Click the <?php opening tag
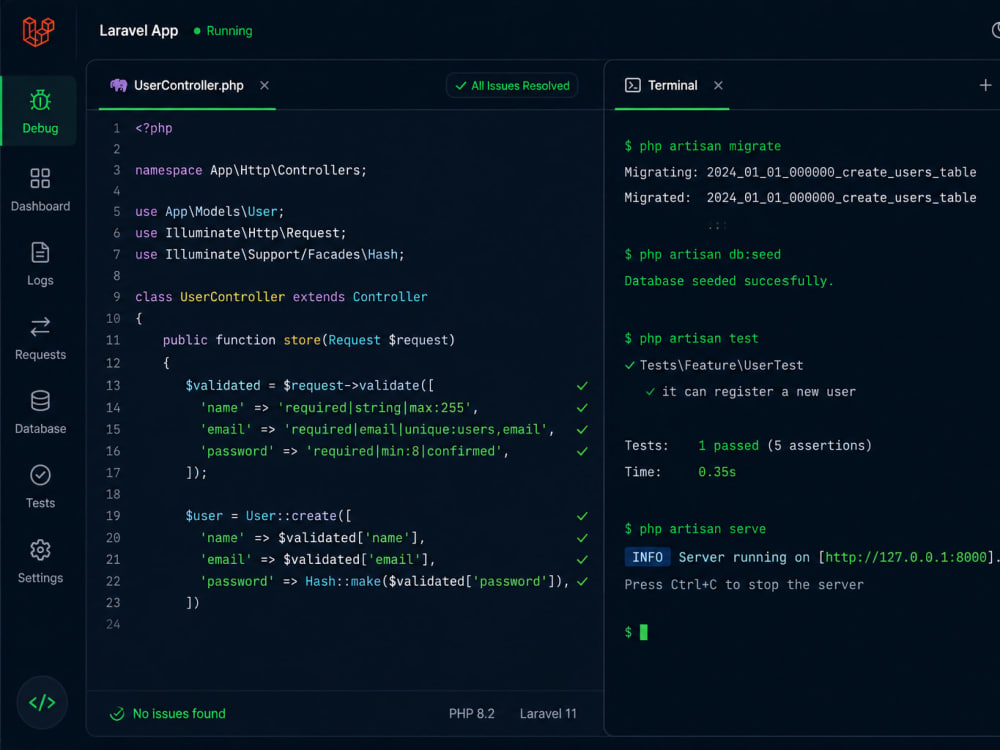The image size is (1000, 750). click(154, 128)
